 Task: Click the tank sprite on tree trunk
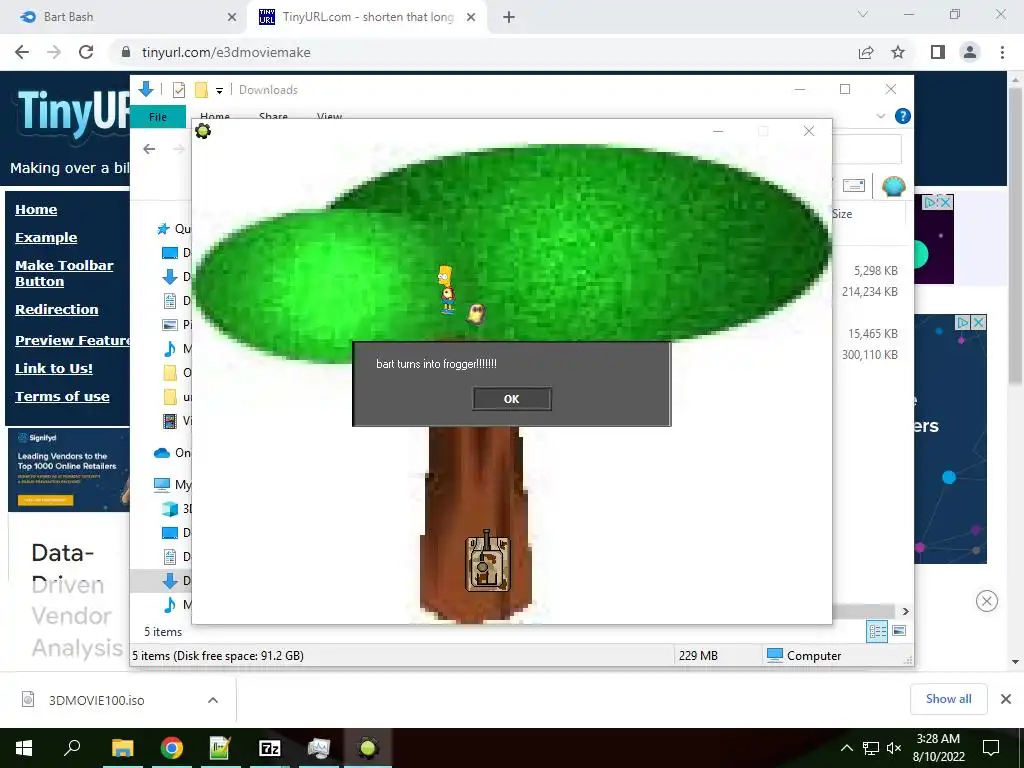point(487,562)
